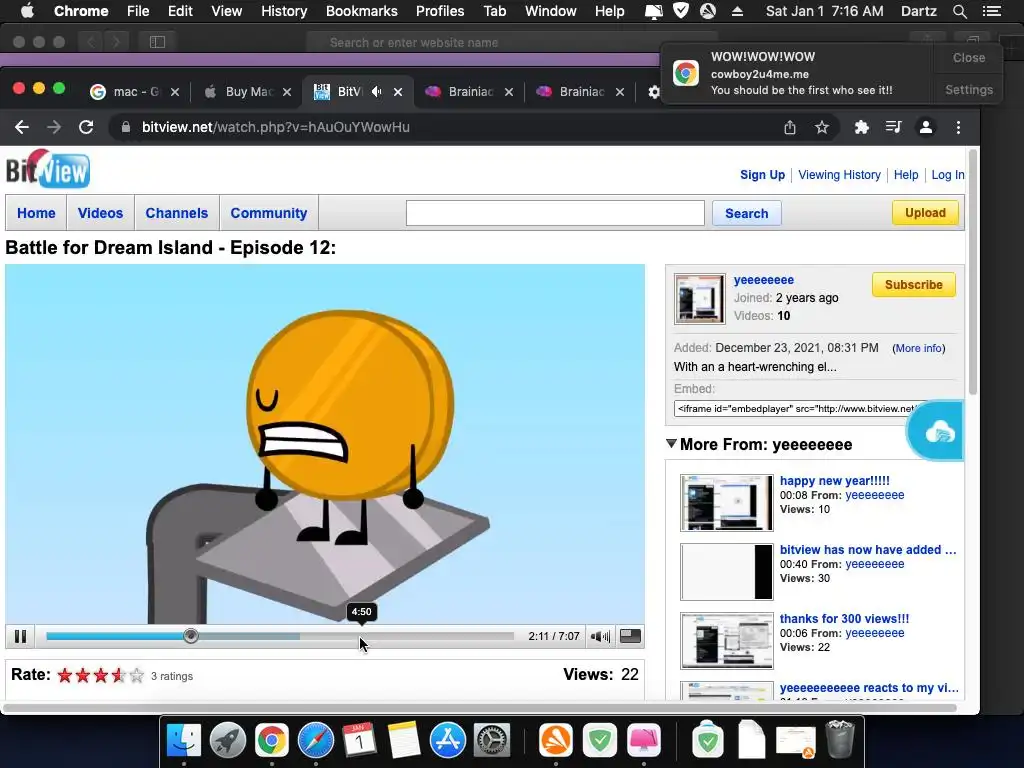Open System Preferences from the Dock
The width and height of the screenshot is (1024, 768).
pos(491,740)
